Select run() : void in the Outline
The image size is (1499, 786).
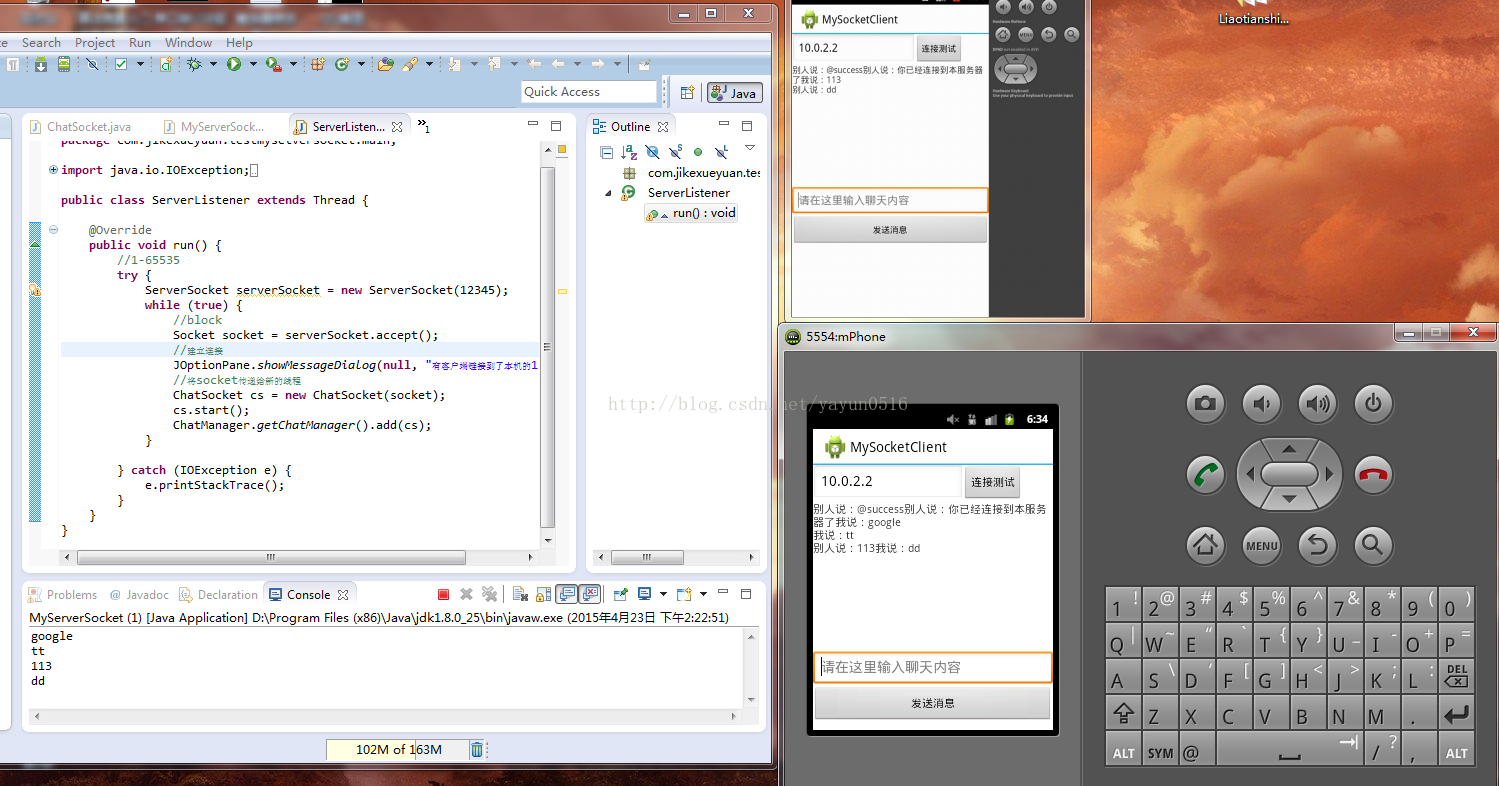click(x=691, y=213)
